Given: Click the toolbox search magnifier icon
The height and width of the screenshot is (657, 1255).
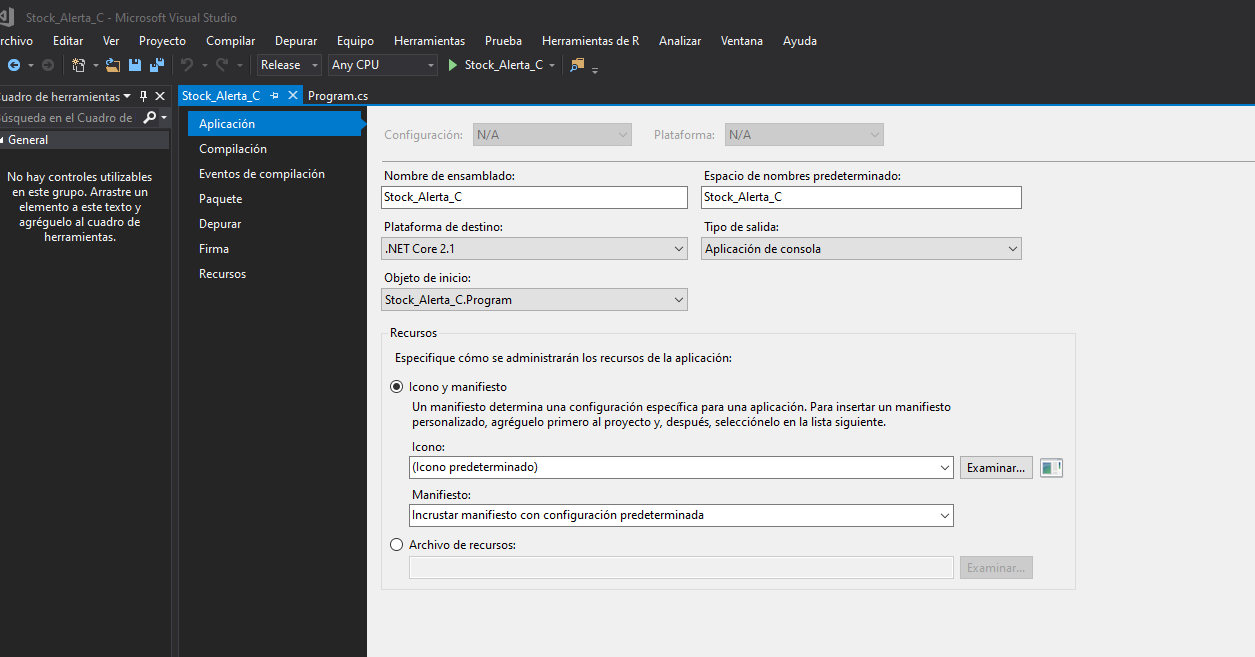Looking at the screenshot, I should click(x=150, y=118).
